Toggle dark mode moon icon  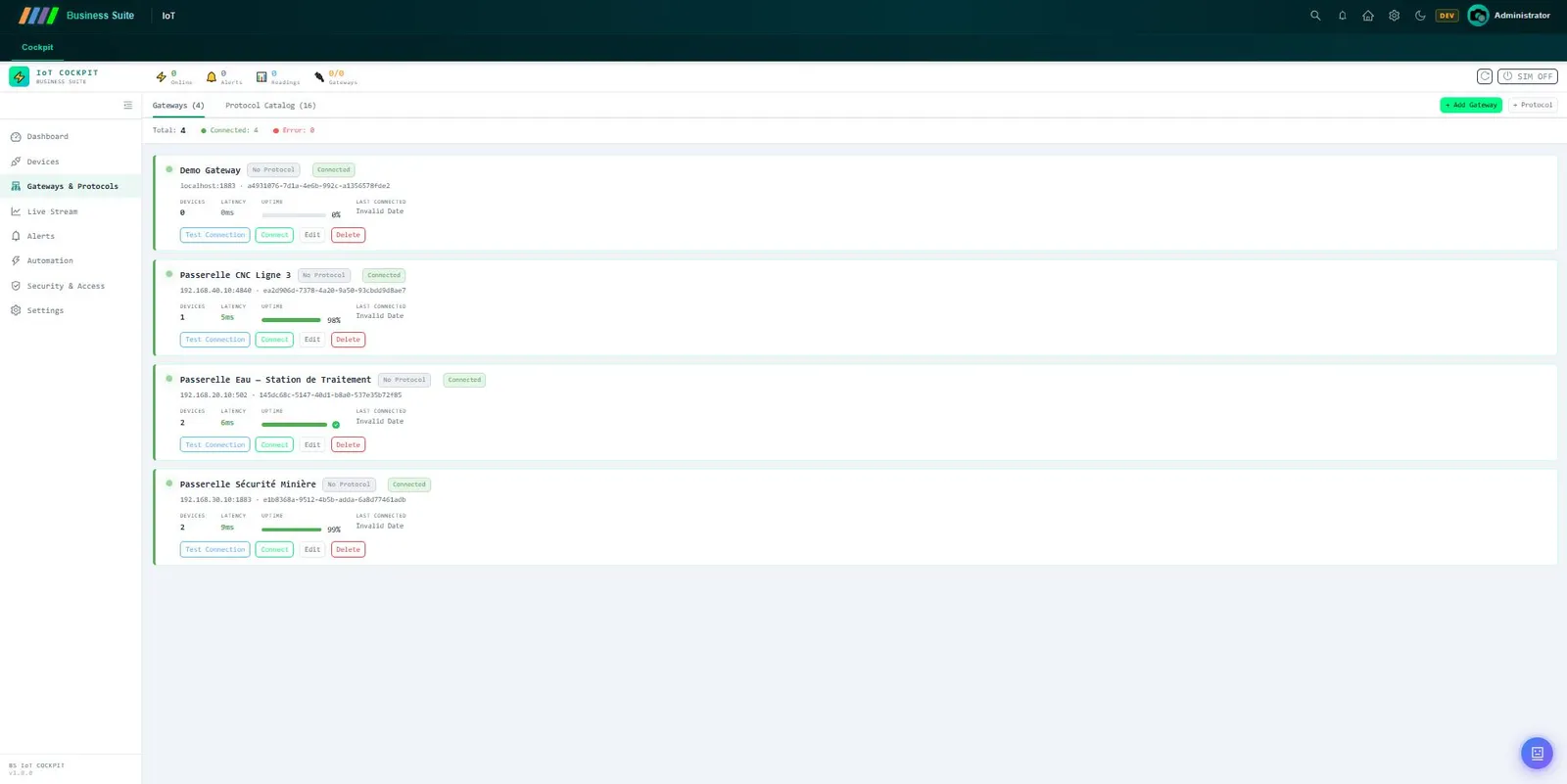1420,16
